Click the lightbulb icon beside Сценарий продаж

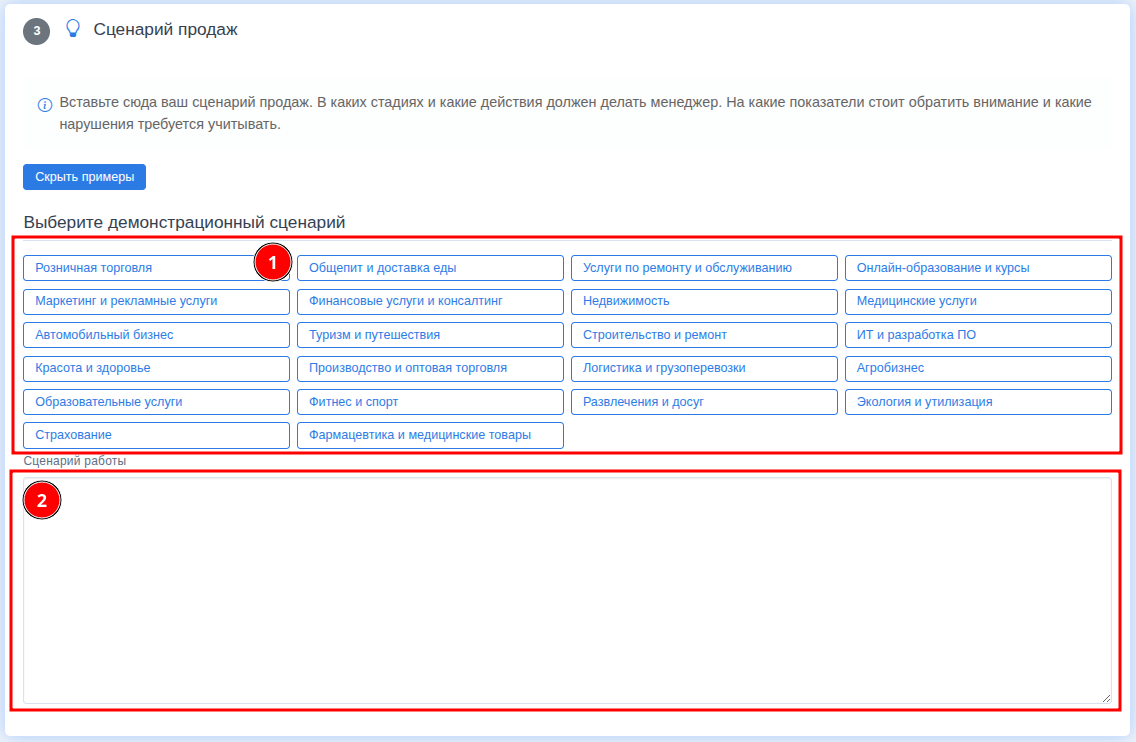[72, 29]
